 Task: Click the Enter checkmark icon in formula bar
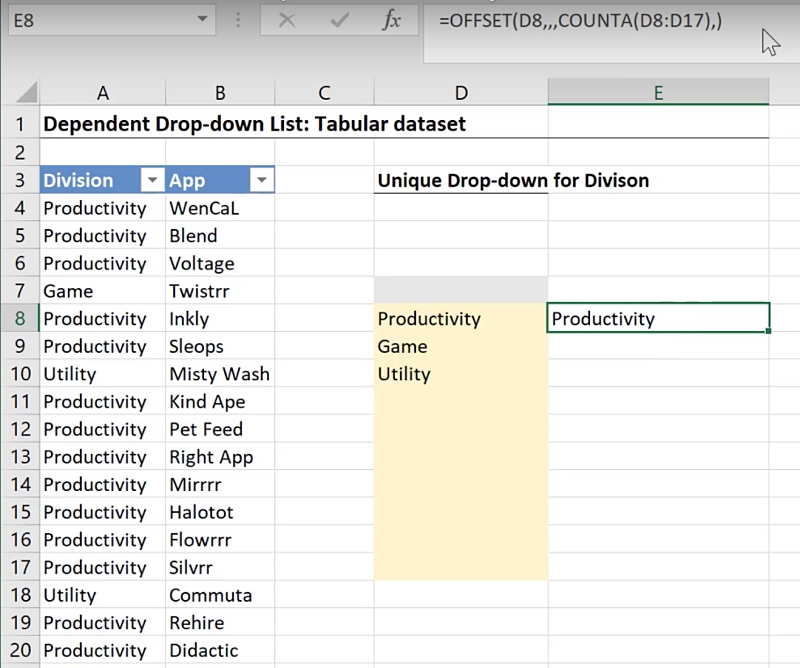tap(340, 20)
